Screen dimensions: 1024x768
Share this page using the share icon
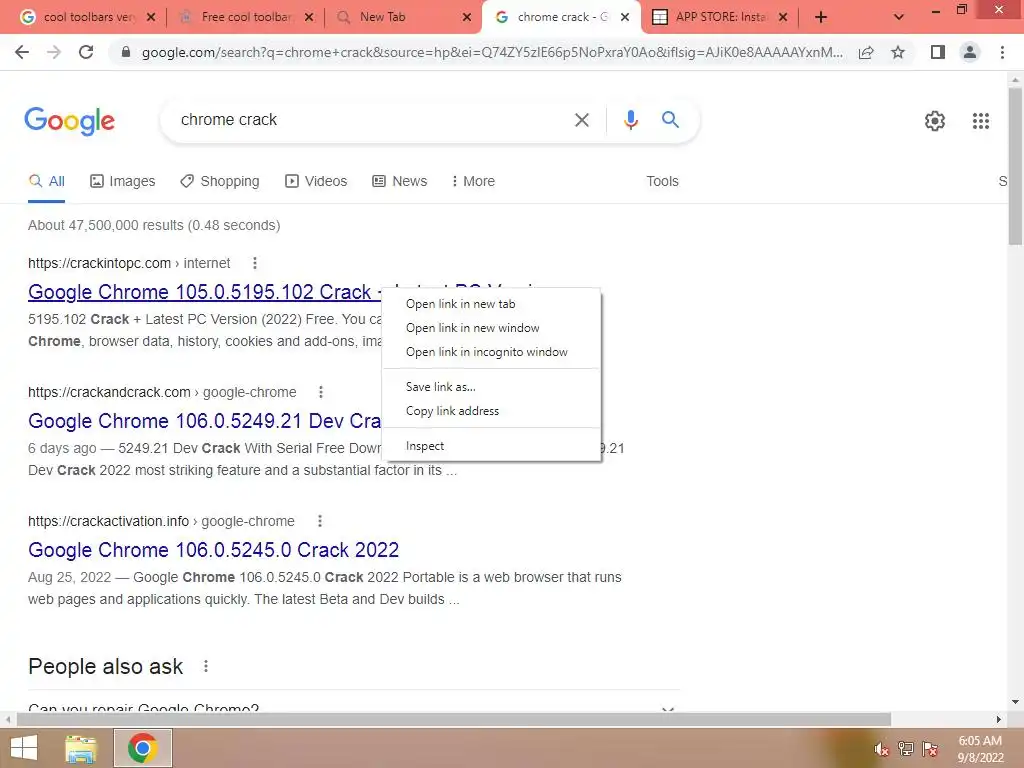point(866,52)
